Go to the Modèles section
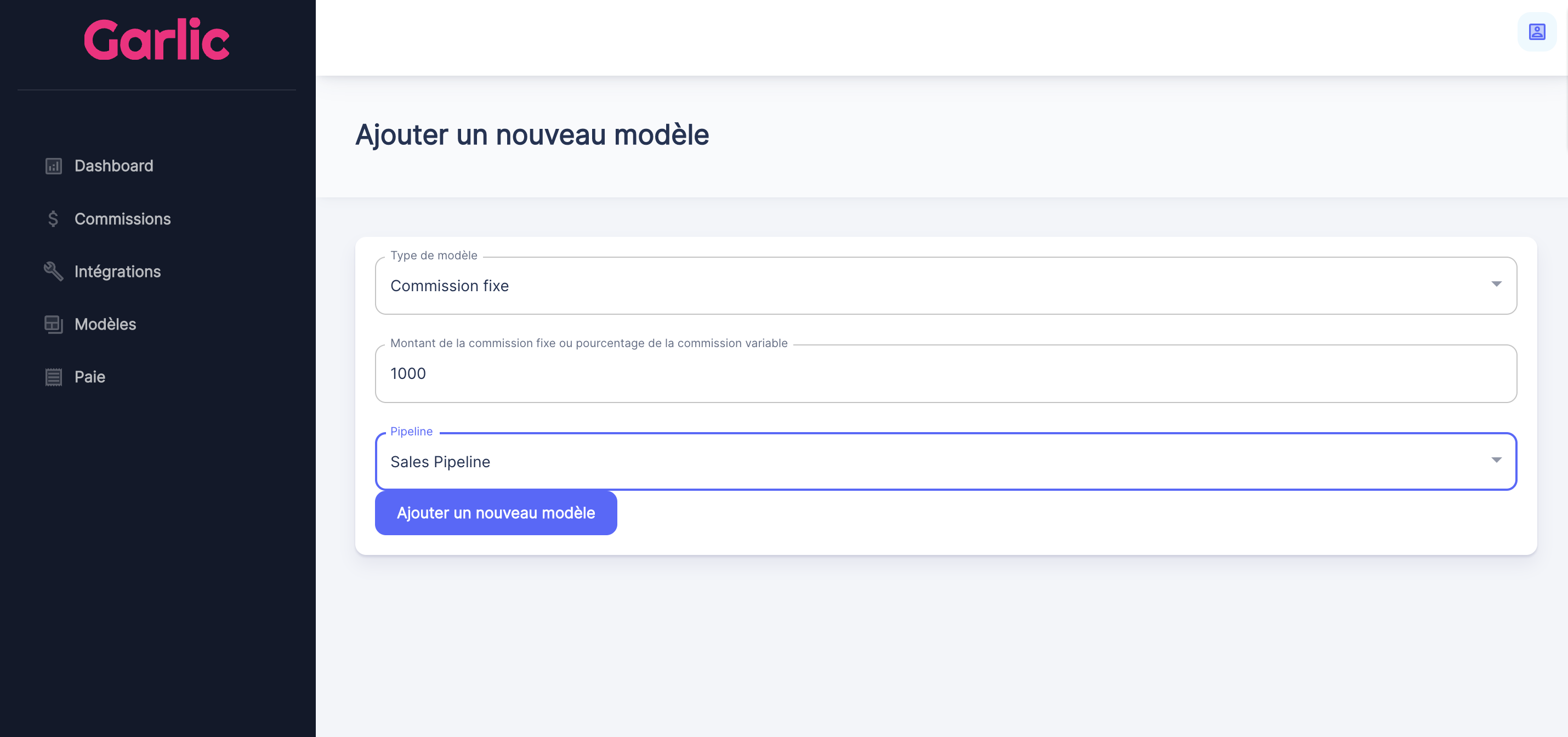The image size is (1568, 737). click(105, 324)
